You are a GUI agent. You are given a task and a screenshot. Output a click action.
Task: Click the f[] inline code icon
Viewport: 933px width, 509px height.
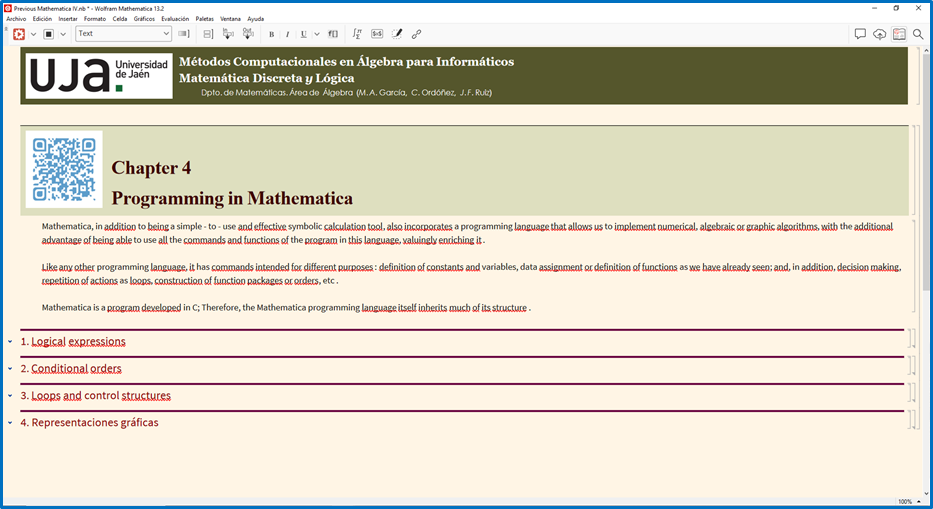click(333, 34)
